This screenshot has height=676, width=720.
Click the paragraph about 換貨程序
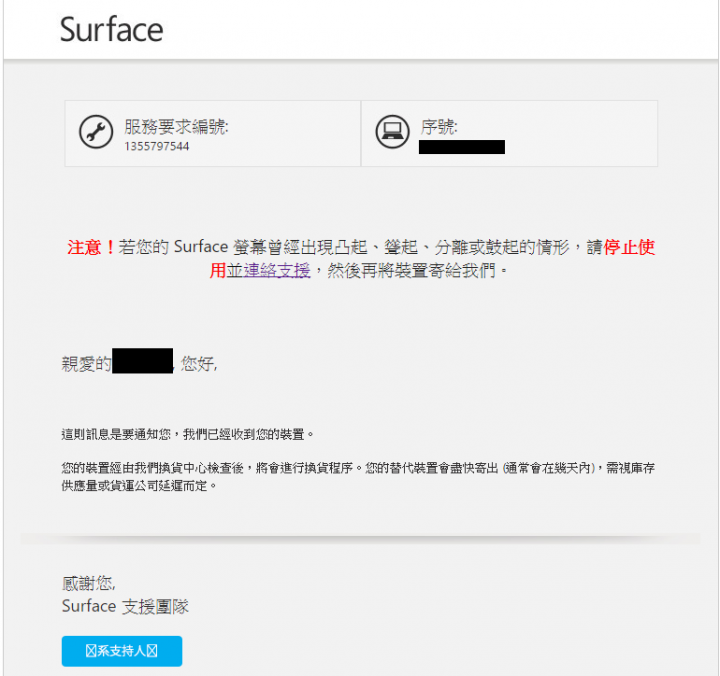[x=358, y=477]
